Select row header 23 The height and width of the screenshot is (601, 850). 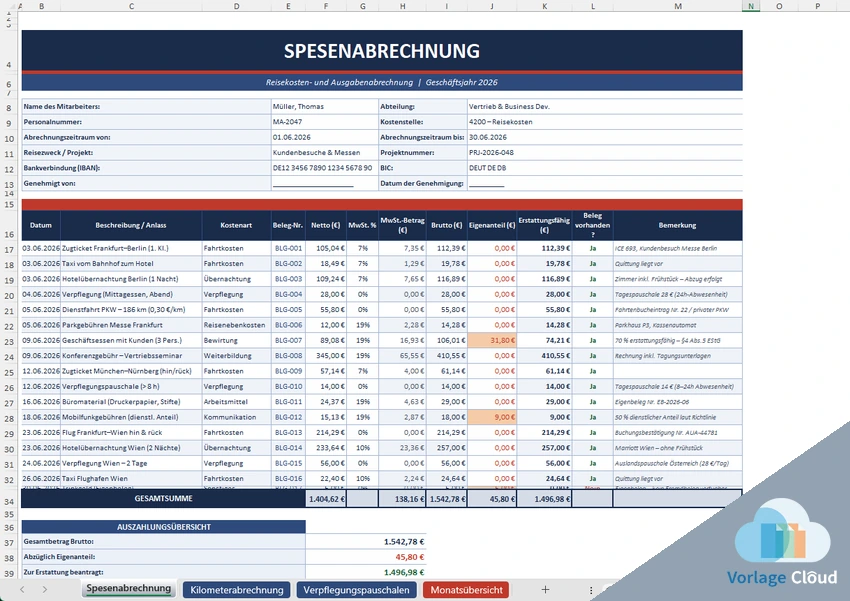[9, 341]
